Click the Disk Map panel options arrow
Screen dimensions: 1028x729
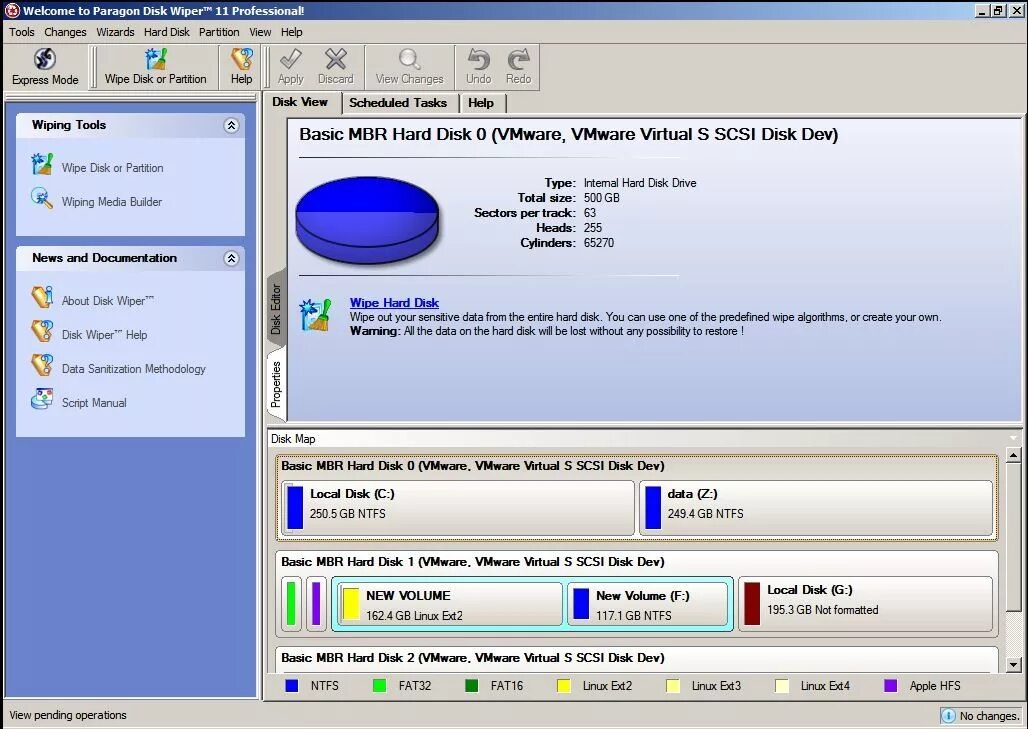pyautogui.click(x=1013, y=439)
